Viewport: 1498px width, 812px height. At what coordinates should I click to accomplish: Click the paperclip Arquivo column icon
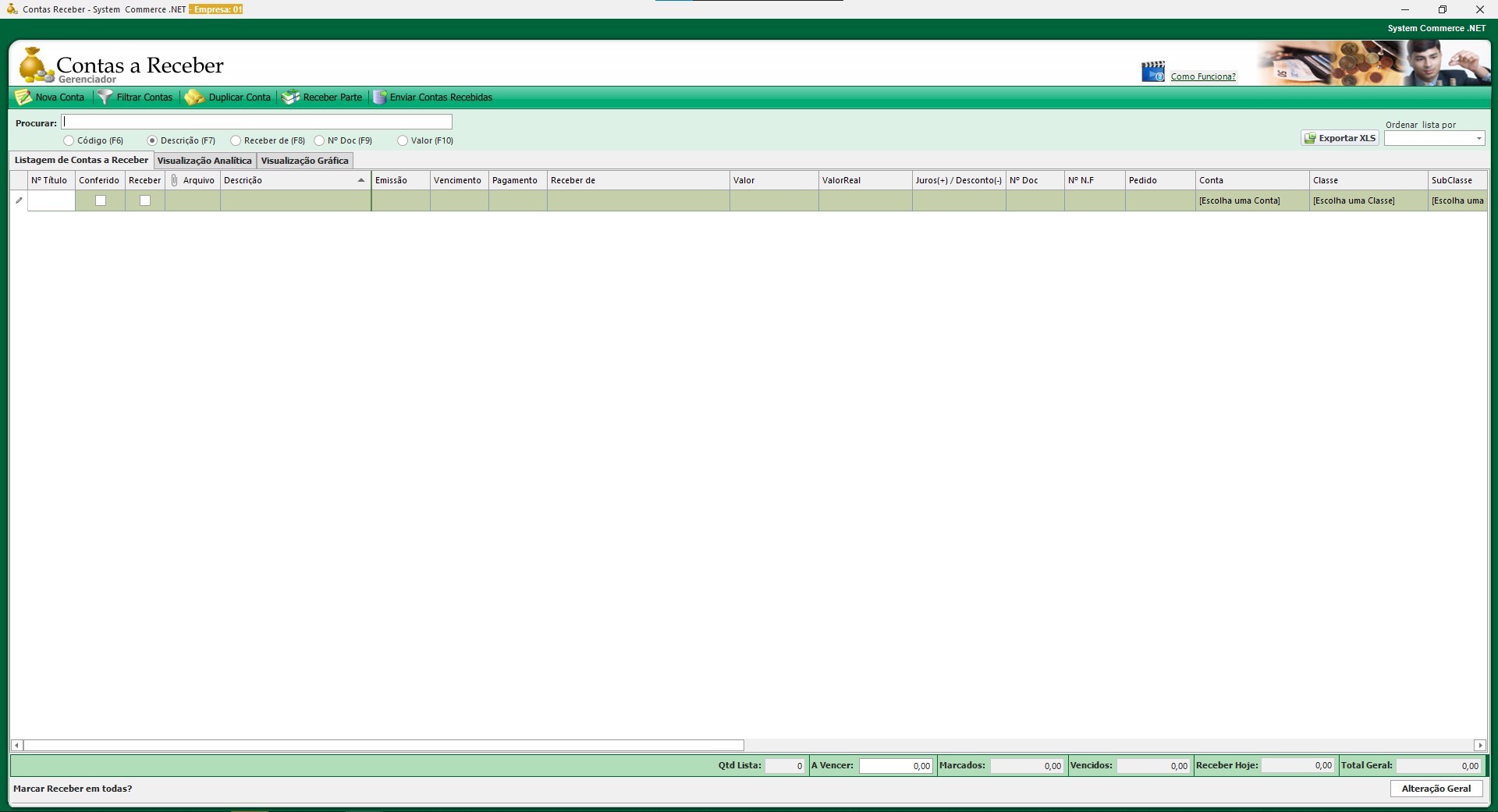tap(174, 180)
